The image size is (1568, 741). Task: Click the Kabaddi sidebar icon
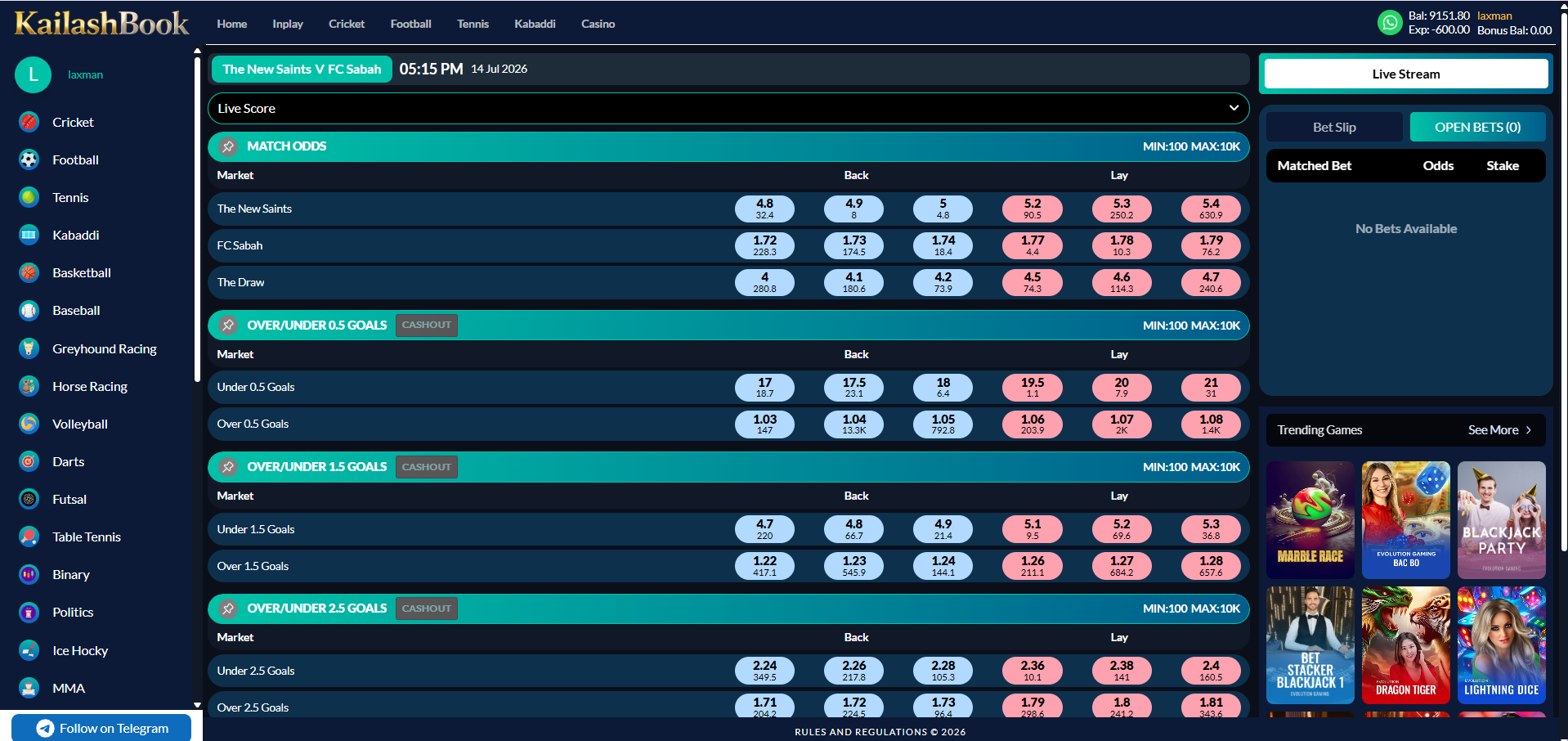pyautogui.click(x=29, y=235)
